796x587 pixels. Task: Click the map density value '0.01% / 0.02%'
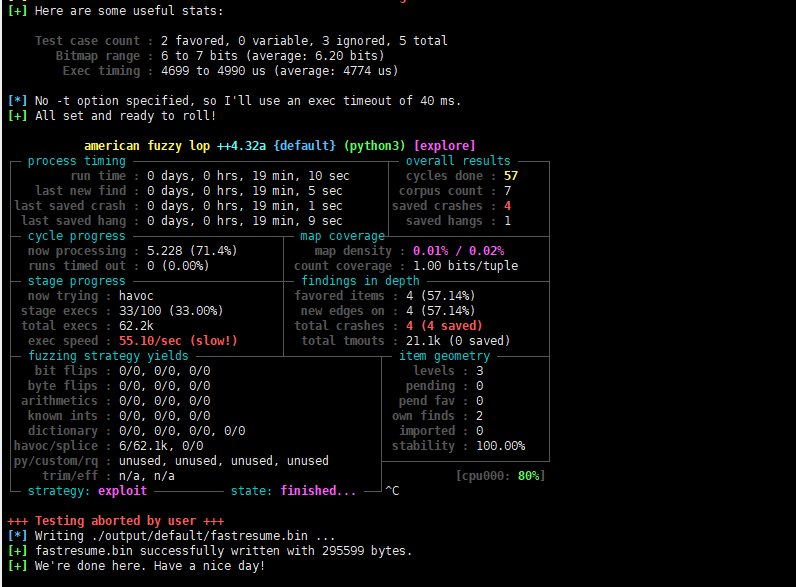pyautogui.click(x=458, y=251)
